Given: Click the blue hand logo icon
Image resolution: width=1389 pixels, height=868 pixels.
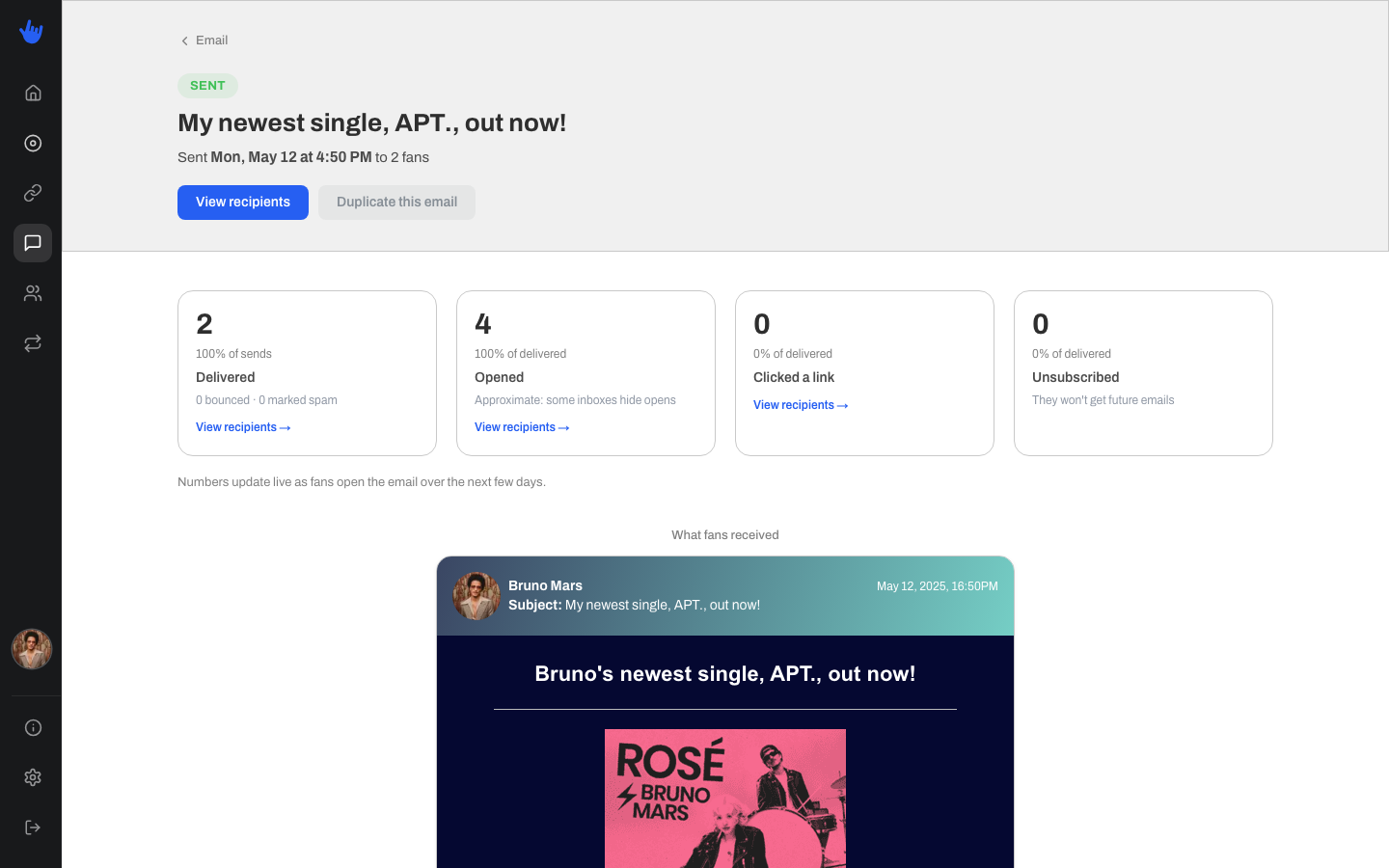Looking at the screenshot, I should (32, 32).
